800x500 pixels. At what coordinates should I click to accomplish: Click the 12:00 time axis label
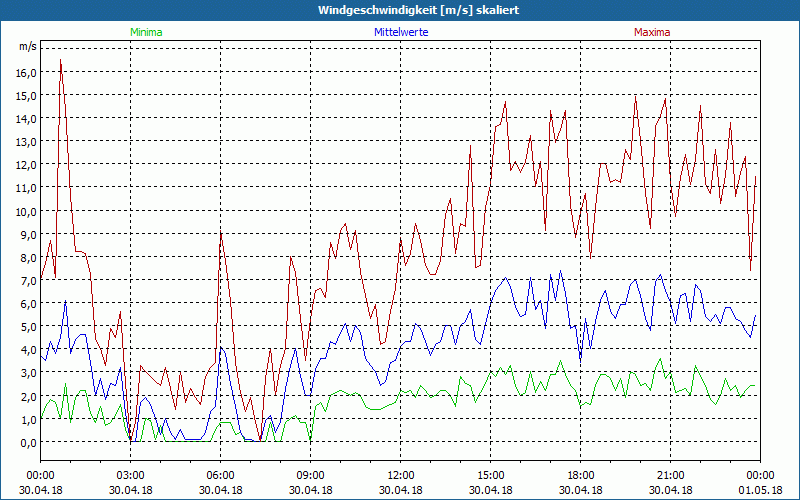(401, 476)
